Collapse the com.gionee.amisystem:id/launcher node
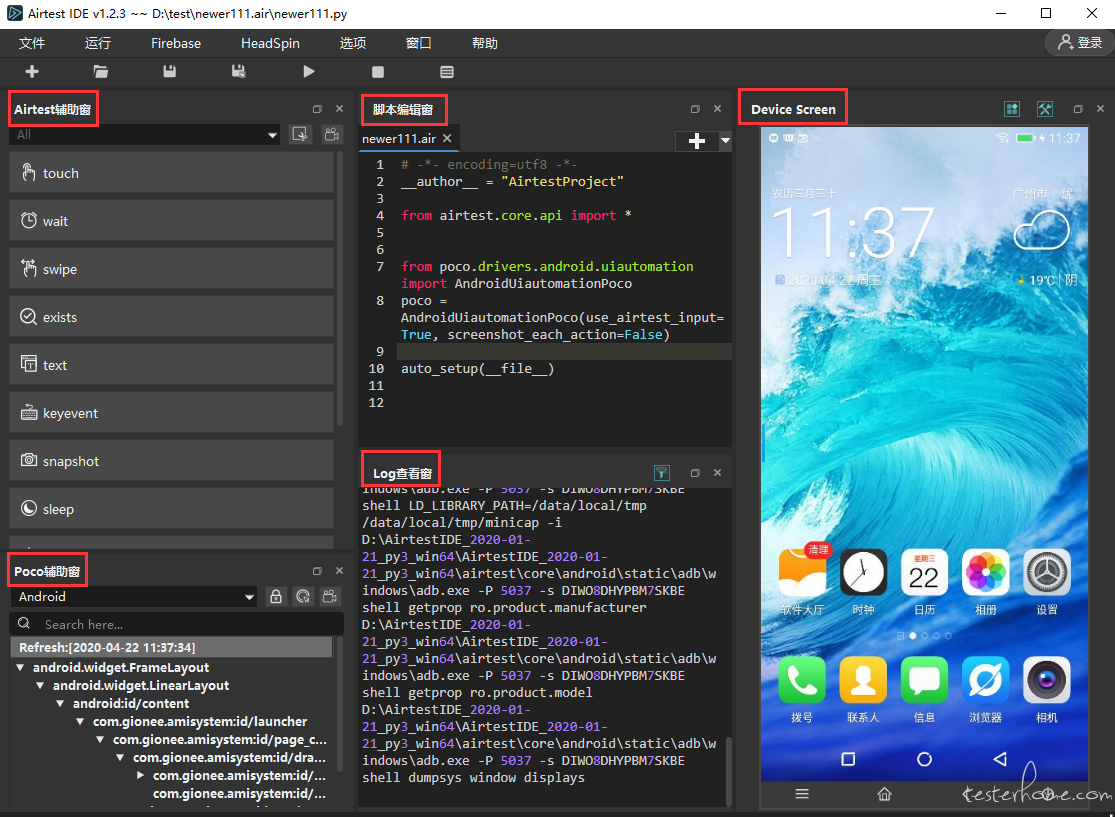 pos(80,721)
